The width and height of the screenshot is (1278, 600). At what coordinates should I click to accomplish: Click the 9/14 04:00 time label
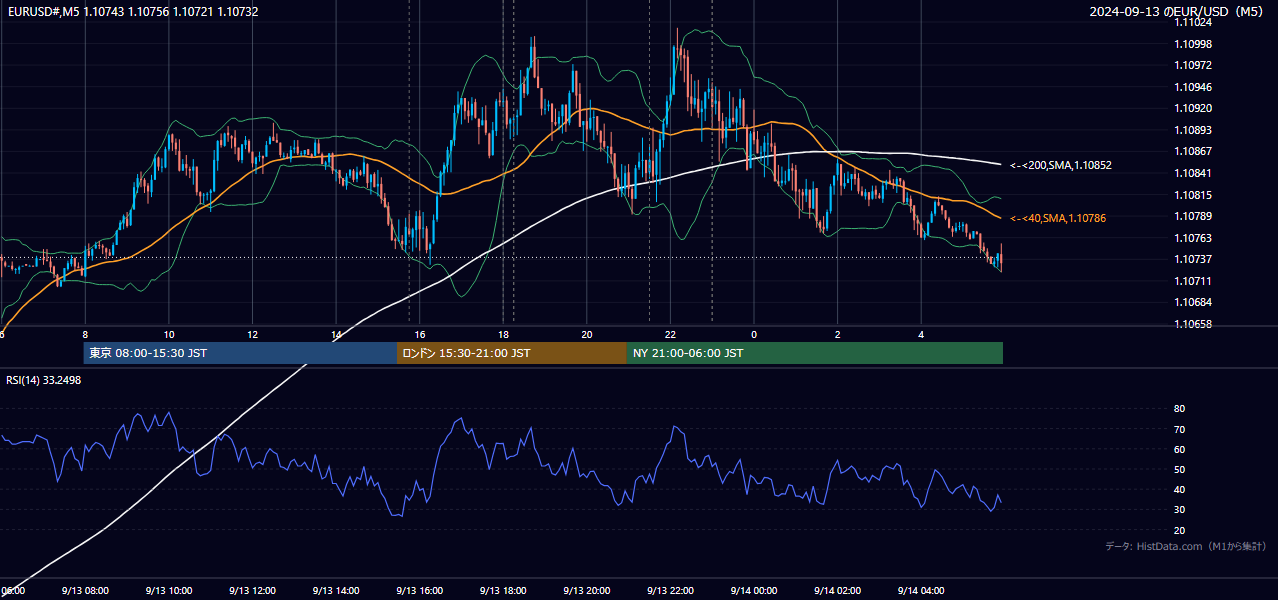tap(922, 591)
